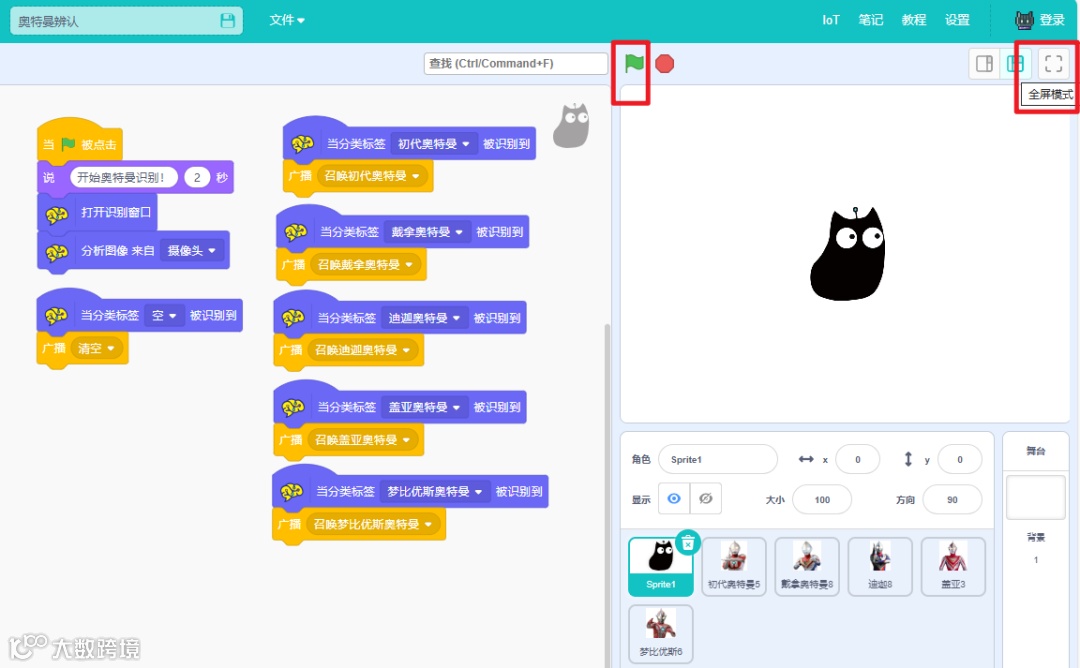
Task: Select sprite 梦比优斯6
Action: (x=661, y=634)
